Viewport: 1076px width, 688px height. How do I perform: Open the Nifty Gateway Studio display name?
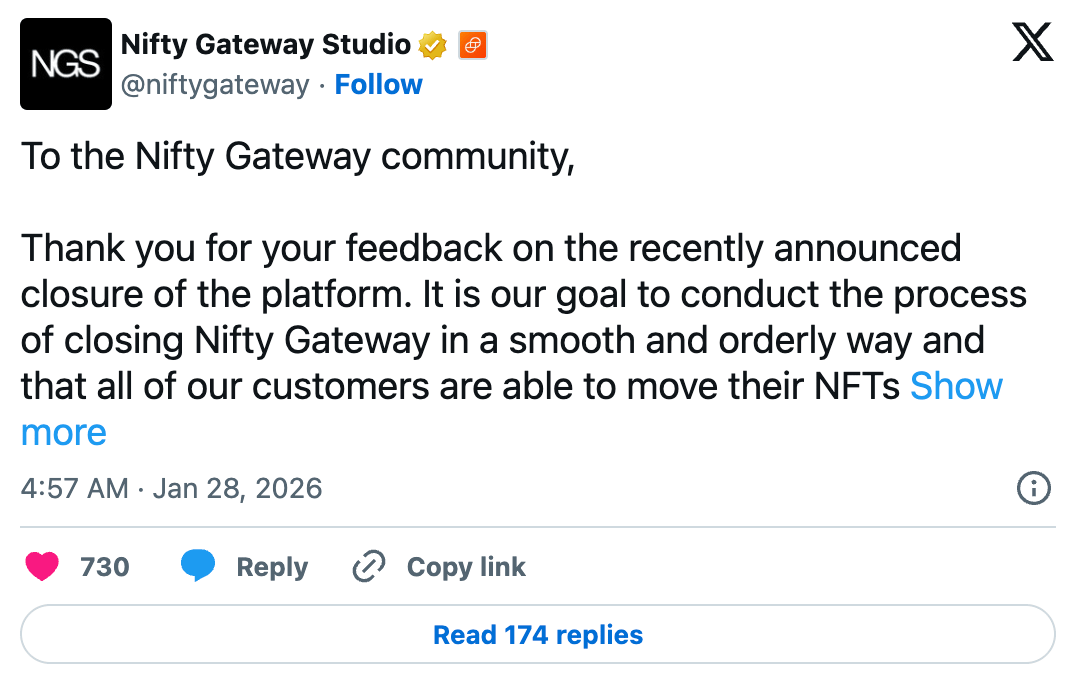pos(265,45)
